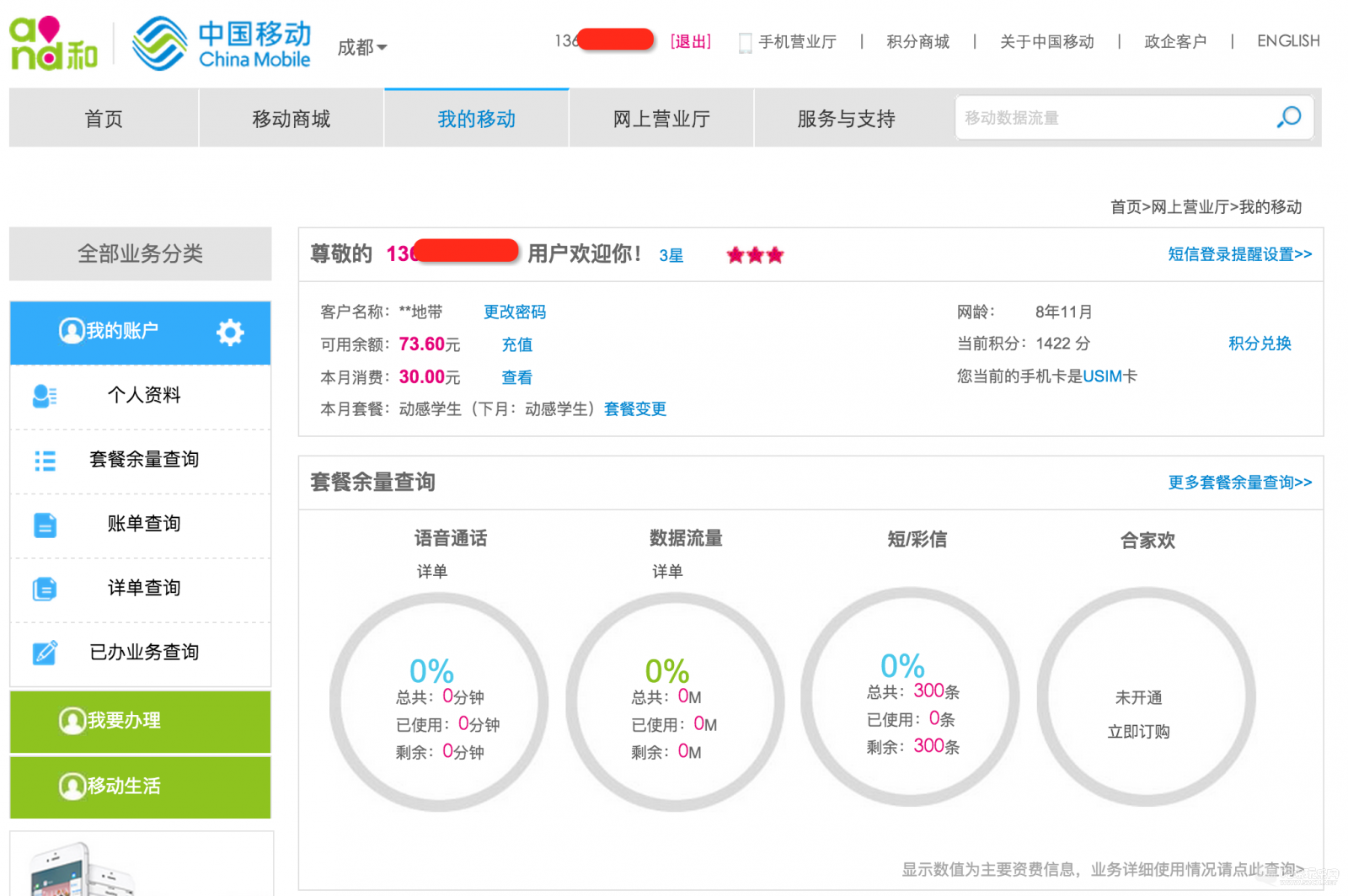Viewport: 1348px width, 896px height.
Task: Click the 短/彩信 usage ring
Action: click(x=910, y=696)
